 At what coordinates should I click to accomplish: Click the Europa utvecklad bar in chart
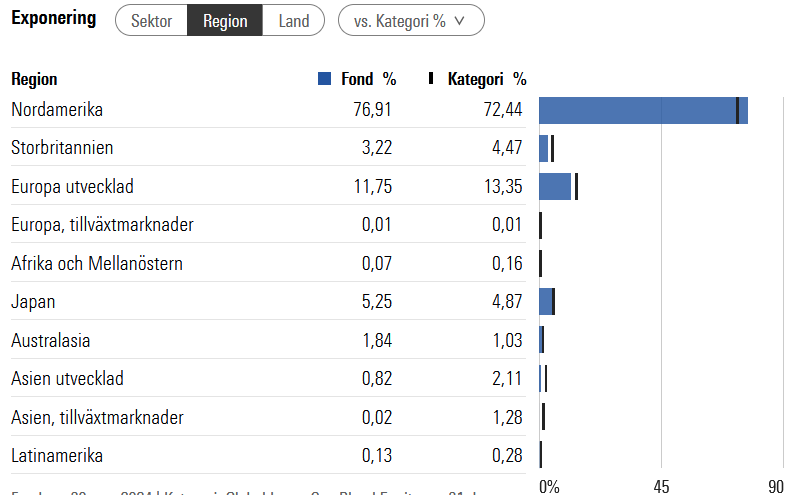click(555, 187)
